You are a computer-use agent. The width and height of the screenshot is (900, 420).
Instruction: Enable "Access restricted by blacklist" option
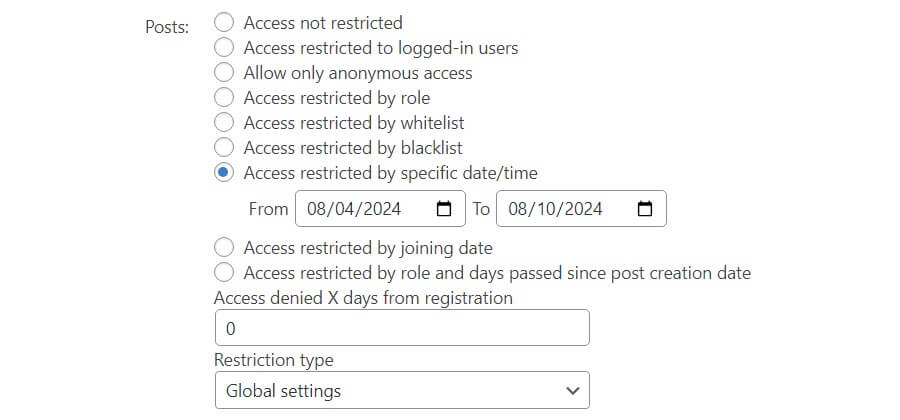(x=225, y=147)
